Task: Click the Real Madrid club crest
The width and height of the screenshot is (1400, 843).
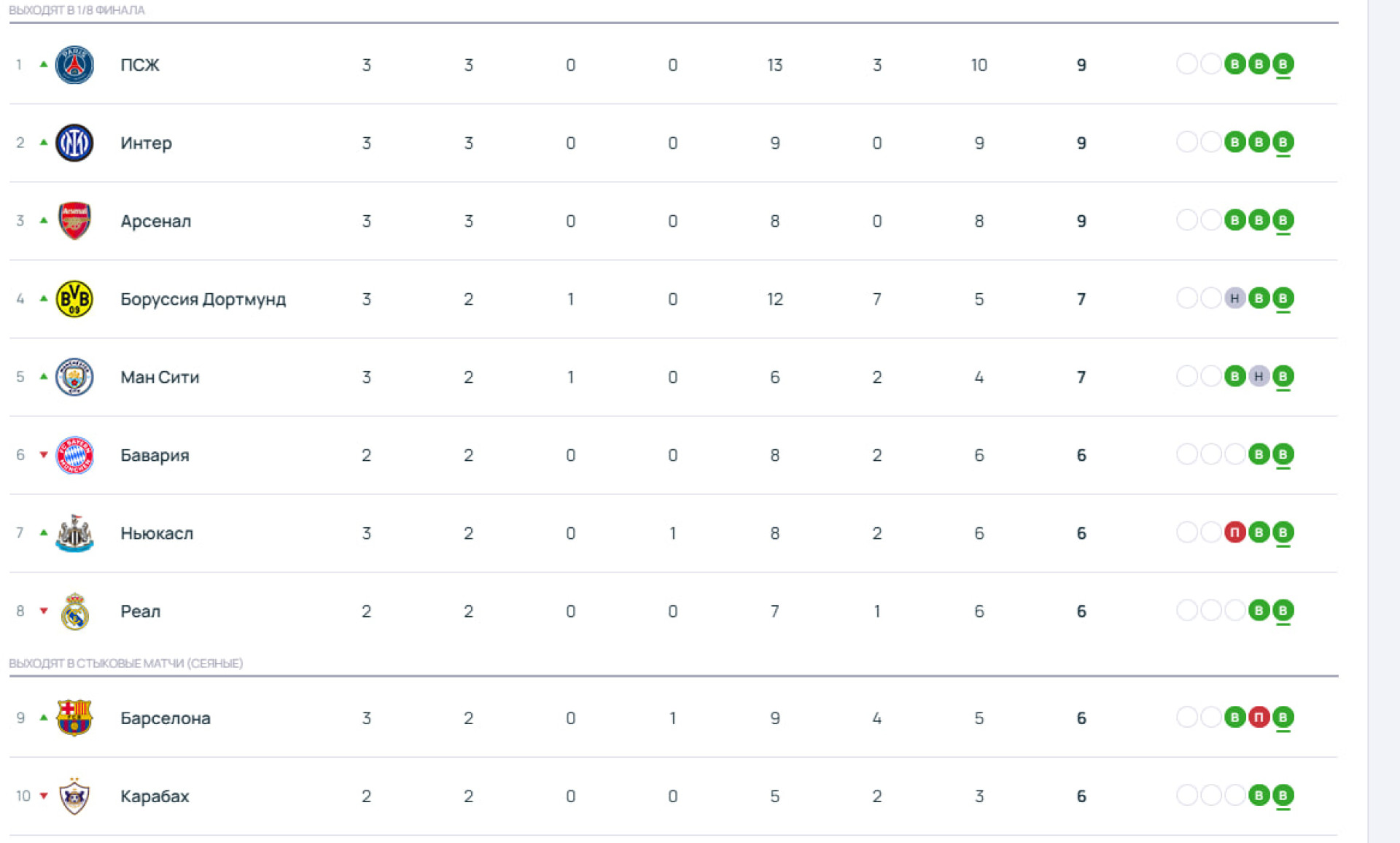Action: click(74, 611)
